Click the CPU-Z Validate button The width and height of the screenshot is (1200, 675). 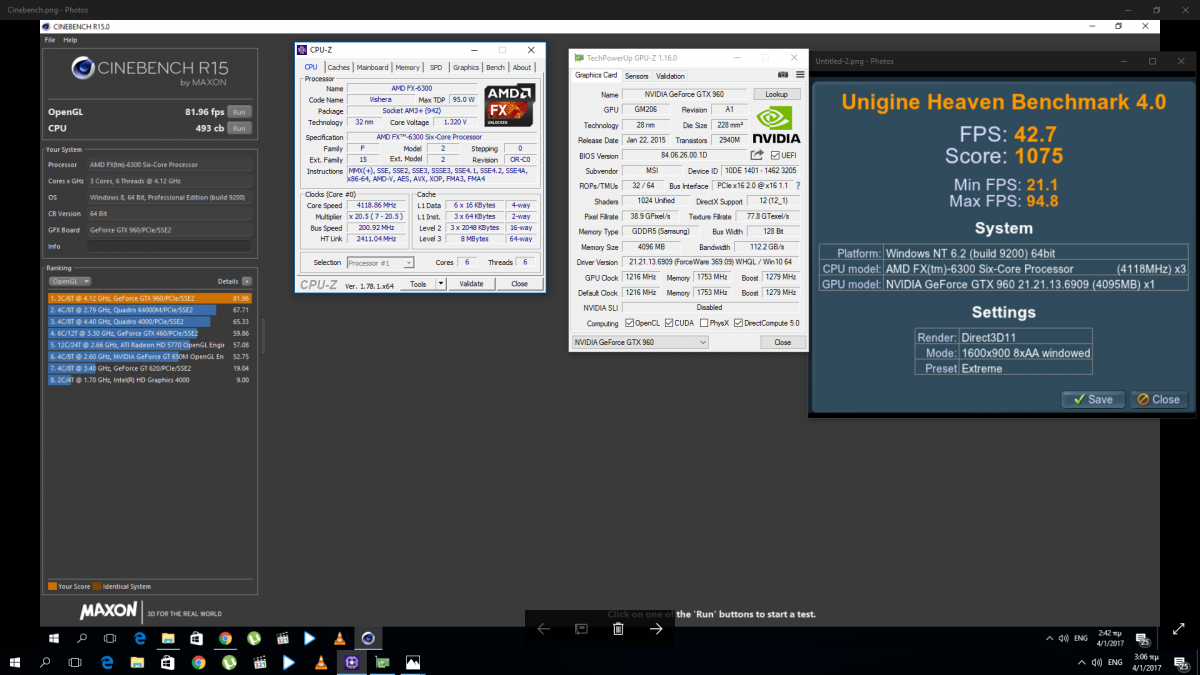tap(472, 284)
